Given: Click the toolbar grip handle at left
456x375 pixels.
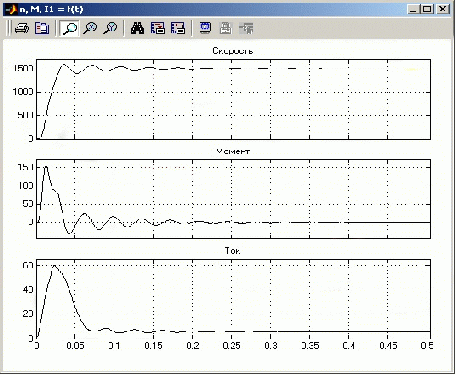Looking at the screenshot, I should click(x=9, y=28).
